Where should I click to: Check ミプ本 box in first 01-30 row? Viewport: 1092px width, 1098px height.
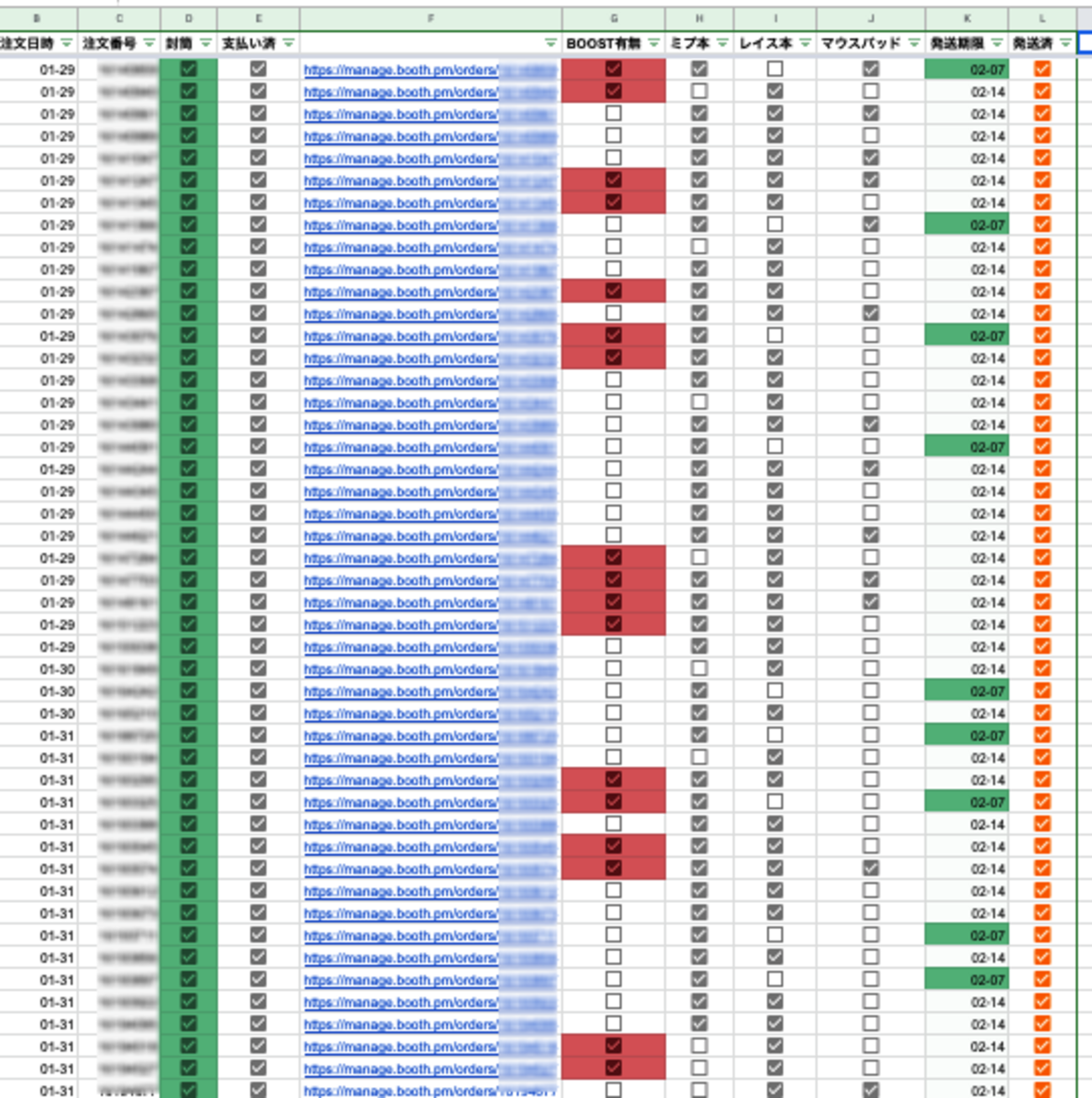click(x=699, y=669)
